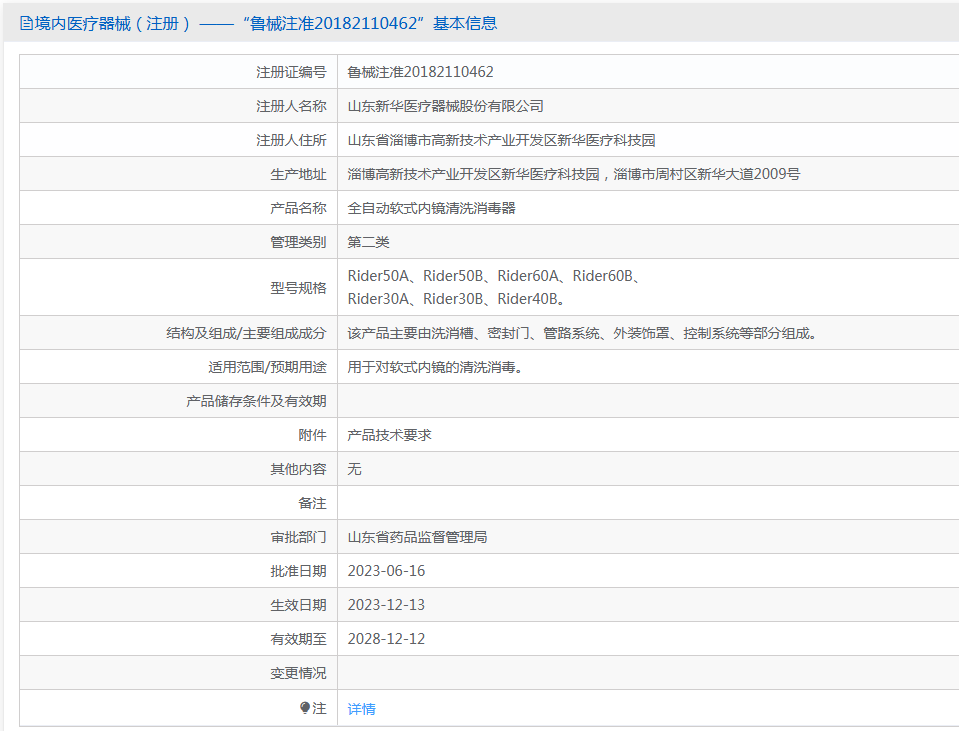Image resolution: width=959 pixels, height=731 pixels.
Task: Click the 管理类别 label
Action: tap(298, 242)
